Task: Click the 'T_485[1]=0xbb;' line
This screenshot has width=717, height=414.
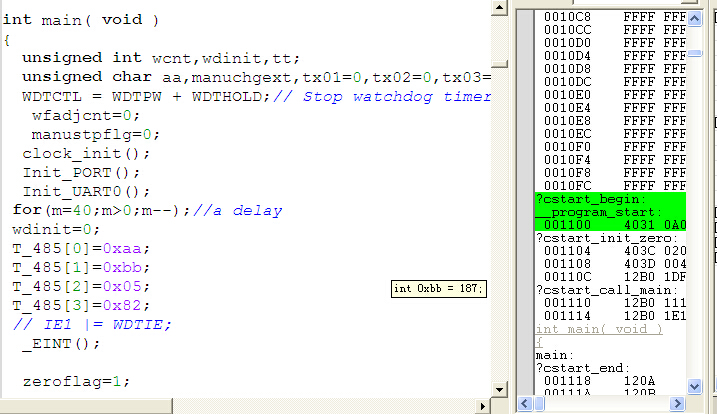Action: tap(81, 267)
